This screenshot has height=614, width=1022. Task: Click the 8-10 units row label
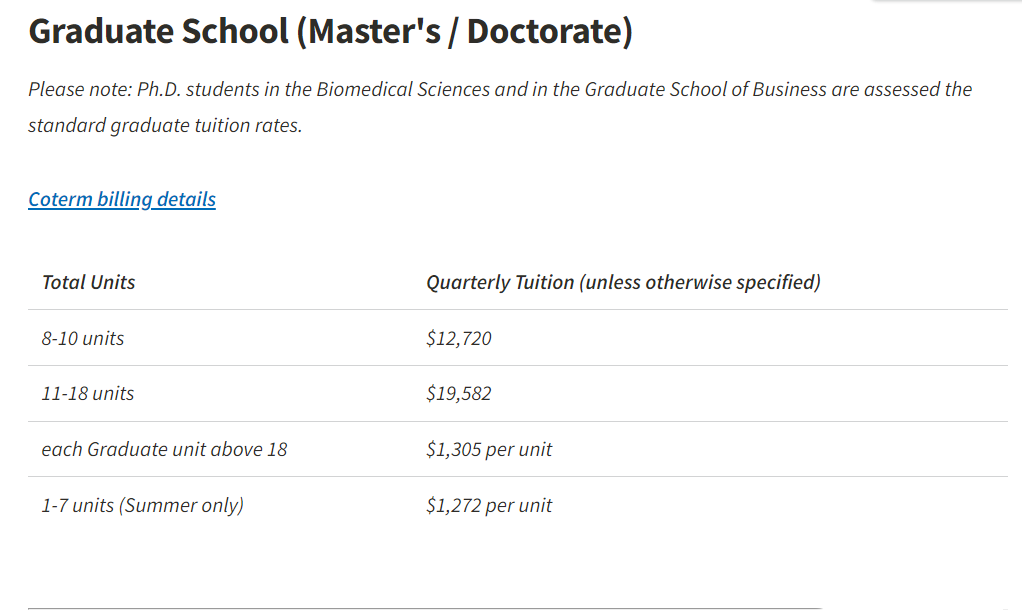pos(83,338)
